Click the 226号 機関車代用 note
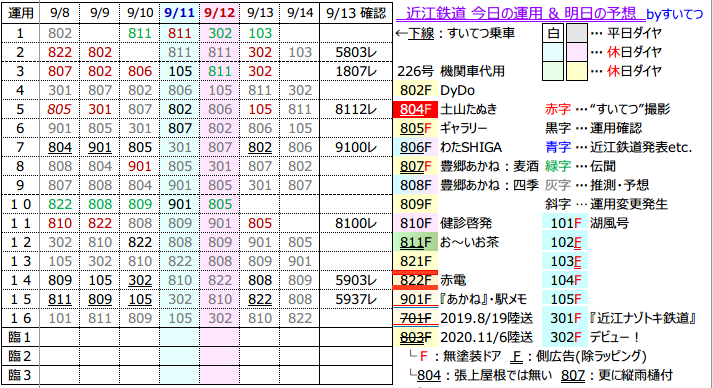This screenshot has height=388, width=713. [451, 71]
